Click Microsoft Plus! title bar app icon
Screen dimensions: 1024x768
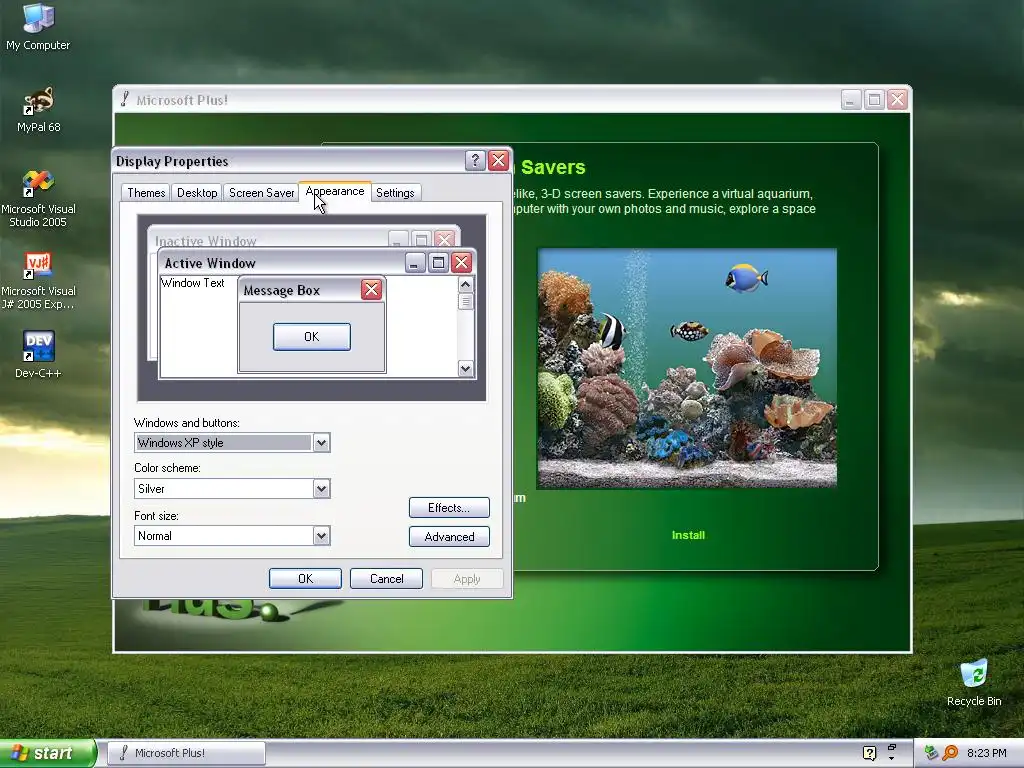pyautogui.click(x=124, y=99)
